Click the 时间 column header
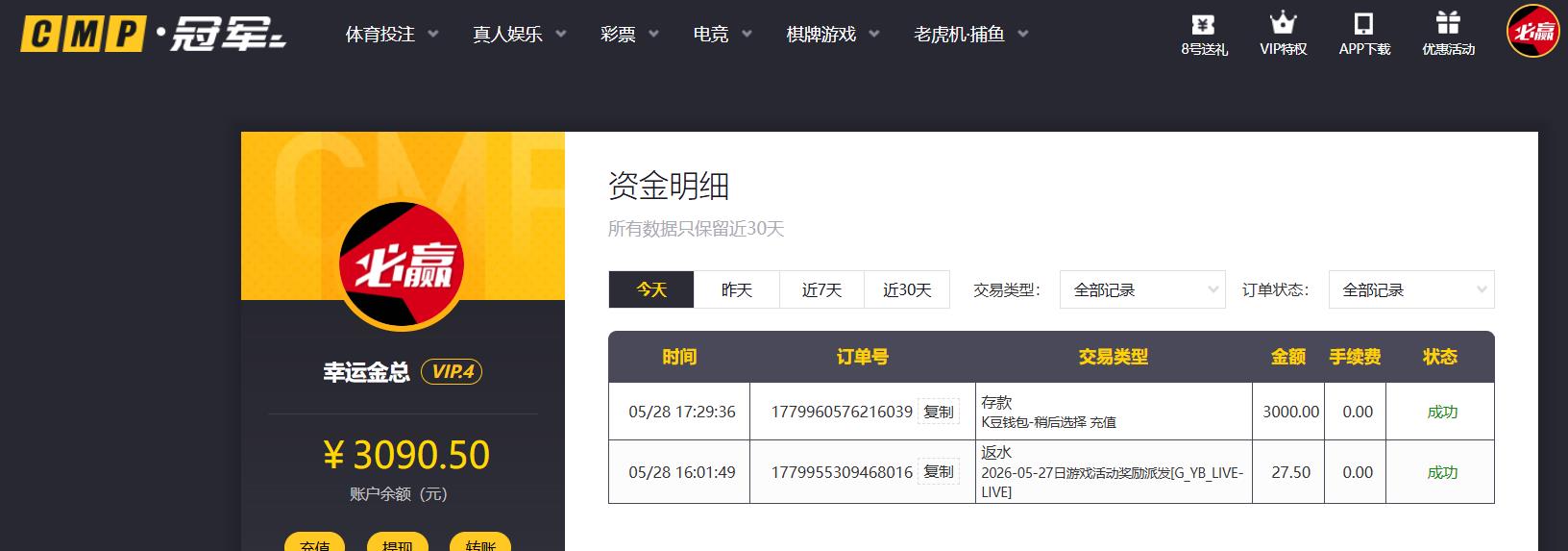 point(679,357)
